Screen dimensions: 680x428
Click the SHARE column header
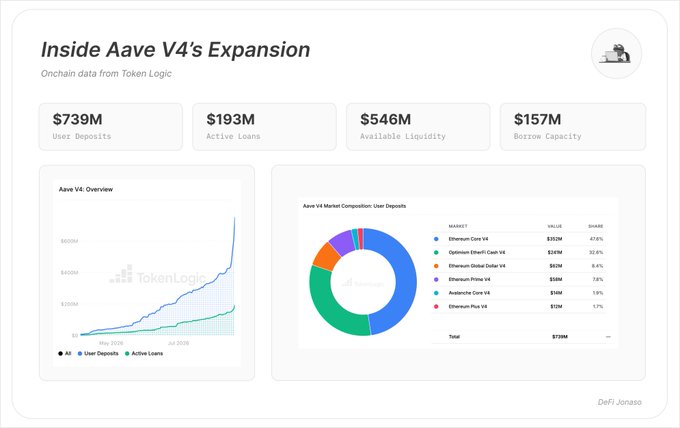pos(596,226)
